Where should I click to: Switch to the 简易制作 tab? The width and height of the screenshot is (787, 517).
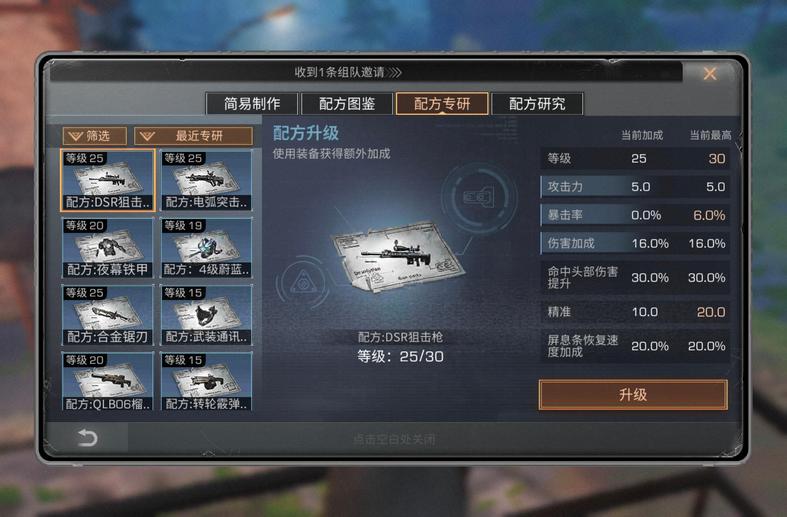pyautogui.click(x=252, y=104)
